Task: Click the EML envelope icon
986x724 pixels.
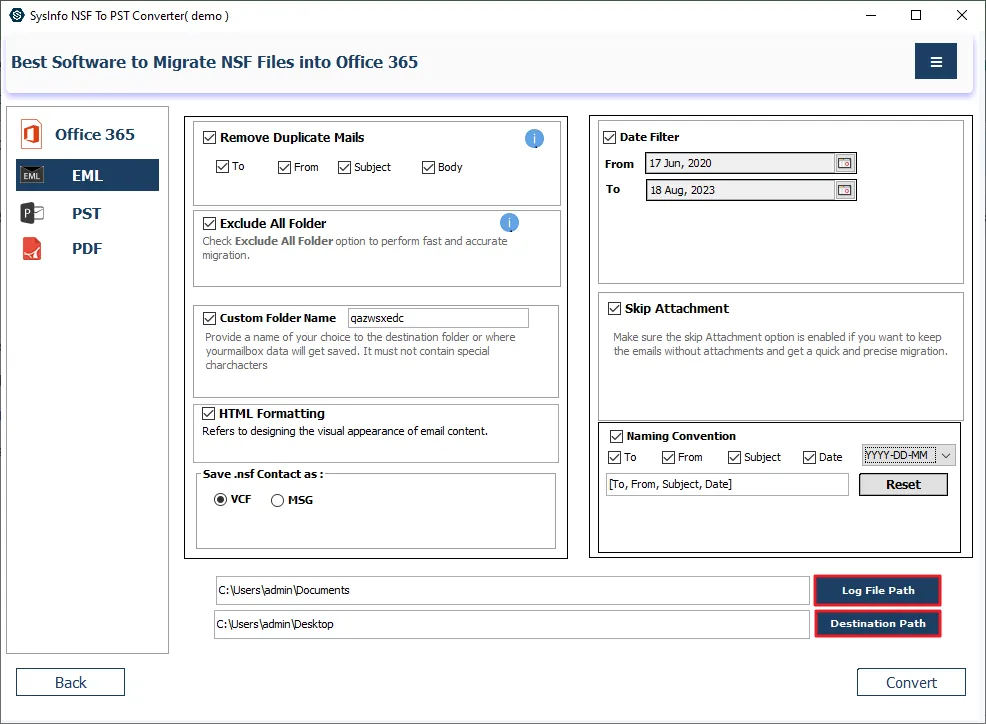Action: coord(32,176)
